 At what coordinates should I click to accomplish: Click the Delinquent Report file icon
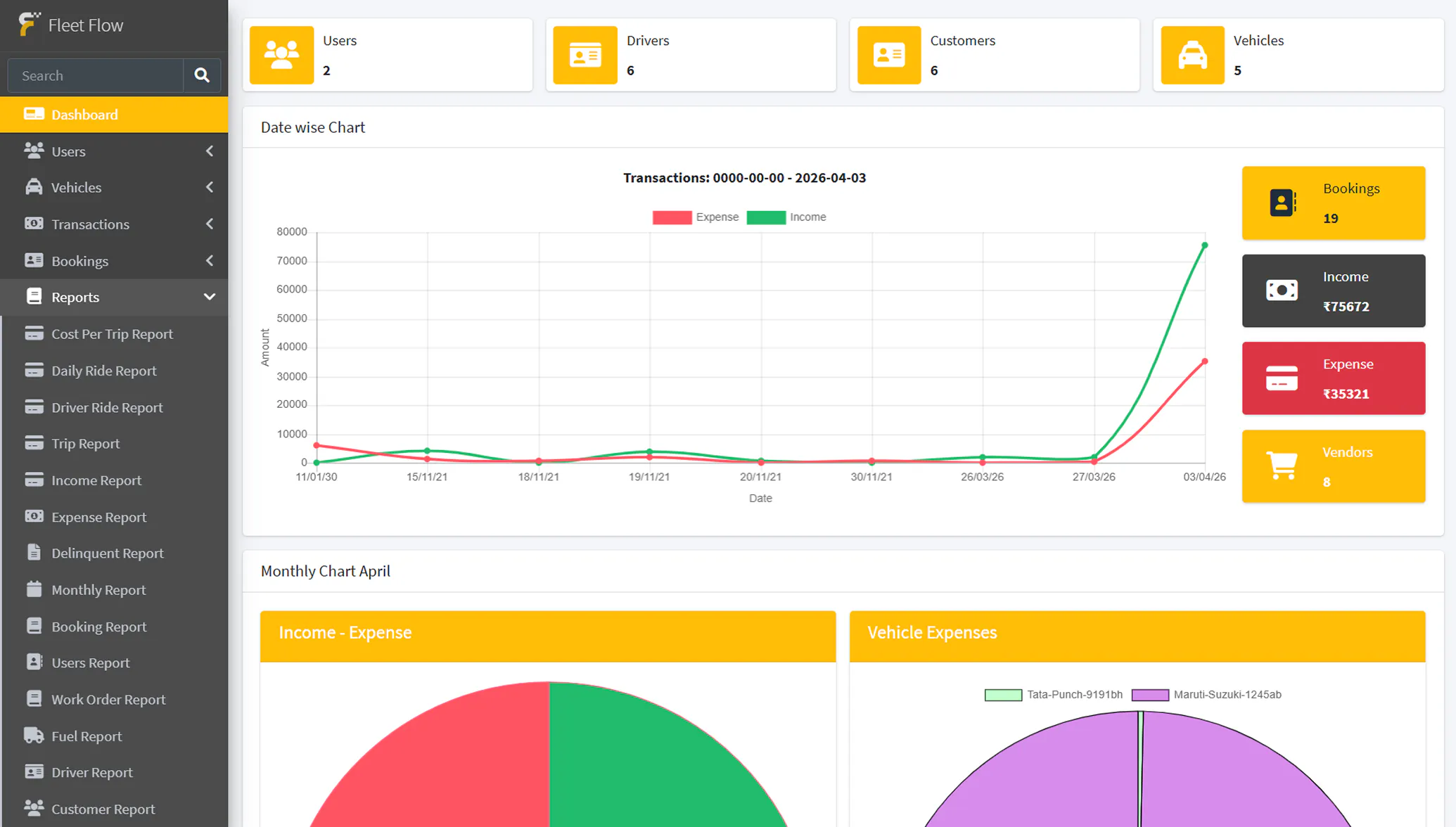(34, 553)
